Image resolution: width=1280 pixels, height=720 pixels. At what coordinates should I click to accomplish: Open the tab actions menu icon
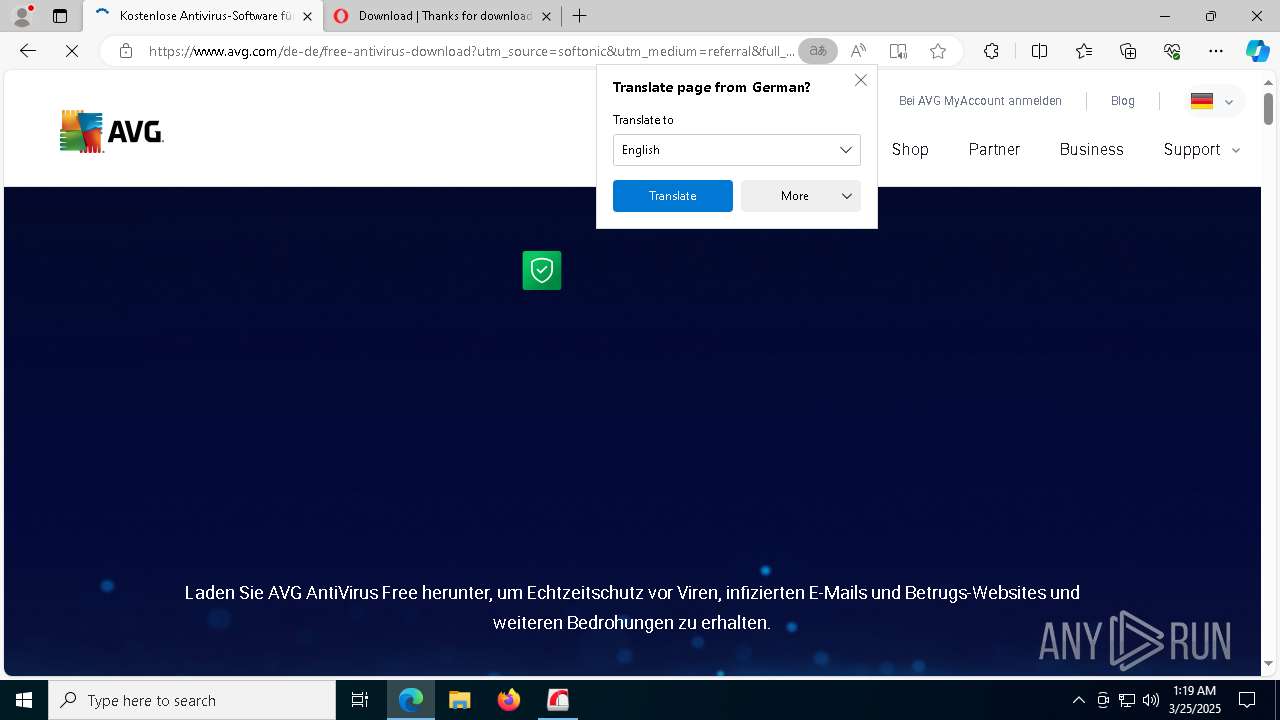(x=60, y=16)
